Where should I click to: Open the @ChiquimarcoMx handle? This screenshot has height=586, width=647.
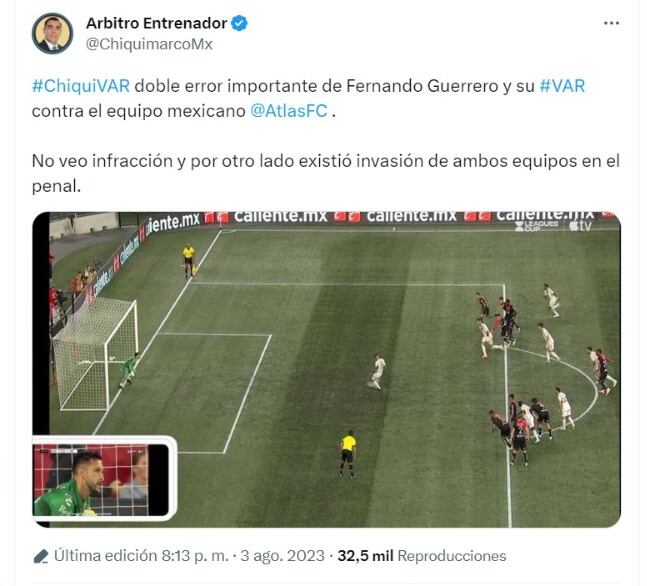[x=149, y=44]
